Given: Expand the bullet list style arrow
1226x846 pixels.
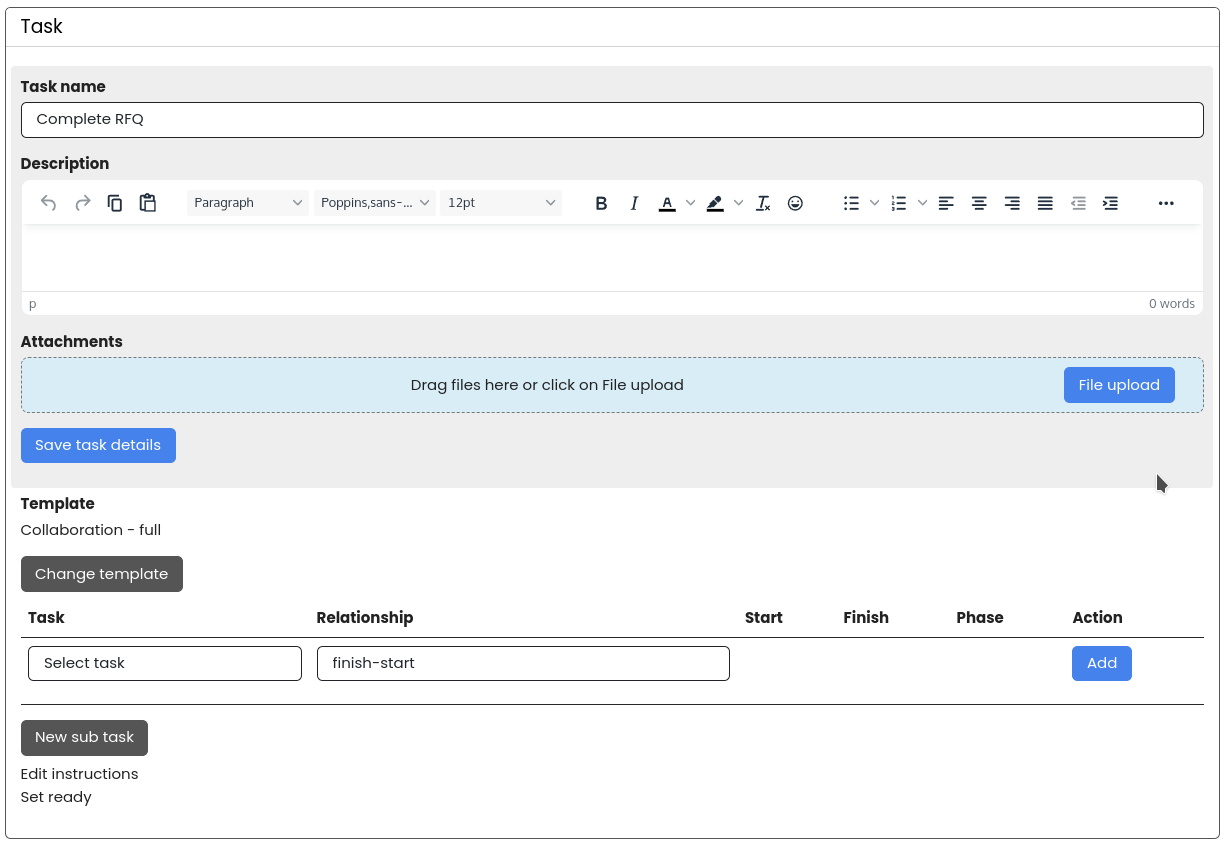Looking at the screenshot, I should click(874, 203).
